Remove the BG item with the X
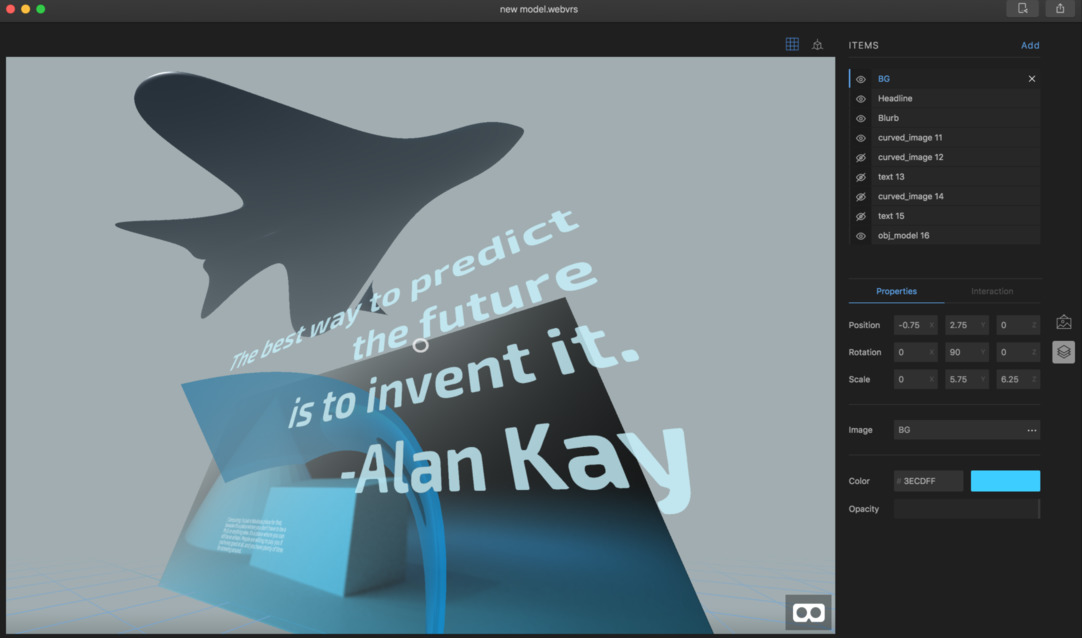 tap(1032, 79)
